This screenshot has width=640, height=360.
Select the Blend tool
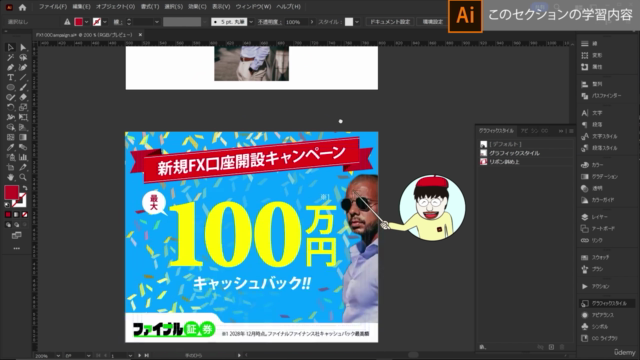[x=23, y=147]
